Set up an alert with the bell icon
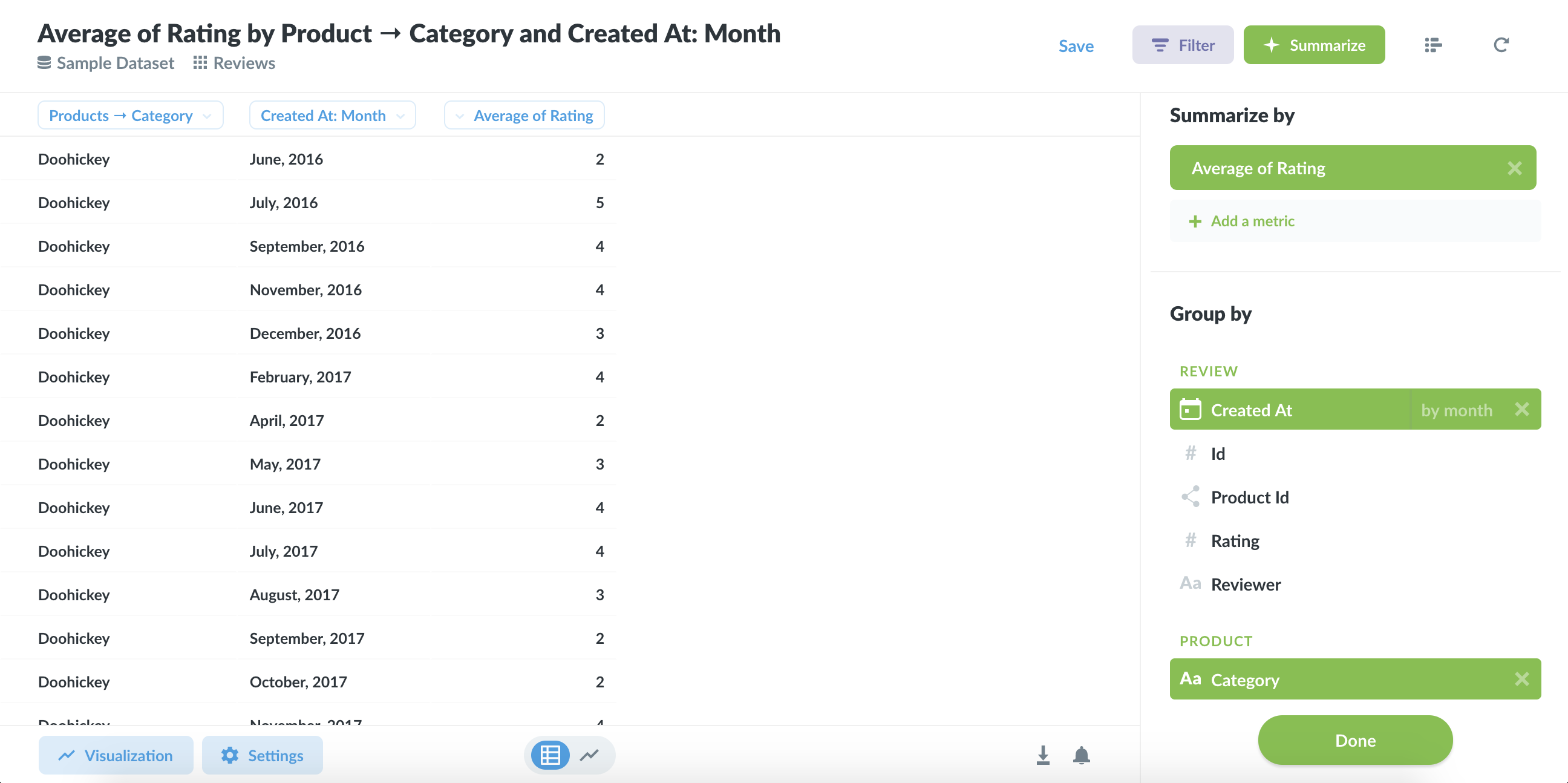 pyautogui.click(x=1082, y=755)
